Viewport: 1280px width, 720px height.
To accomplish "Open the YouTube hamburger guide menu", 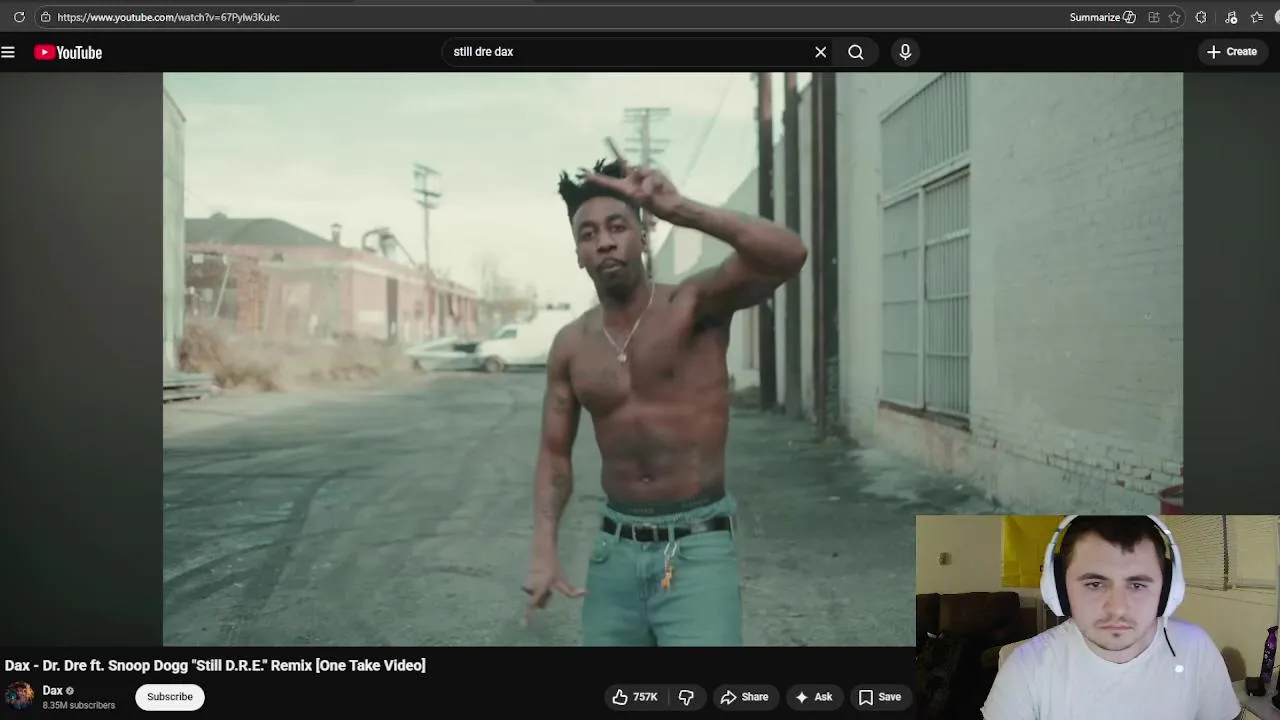I will click(x=8, y=52).
